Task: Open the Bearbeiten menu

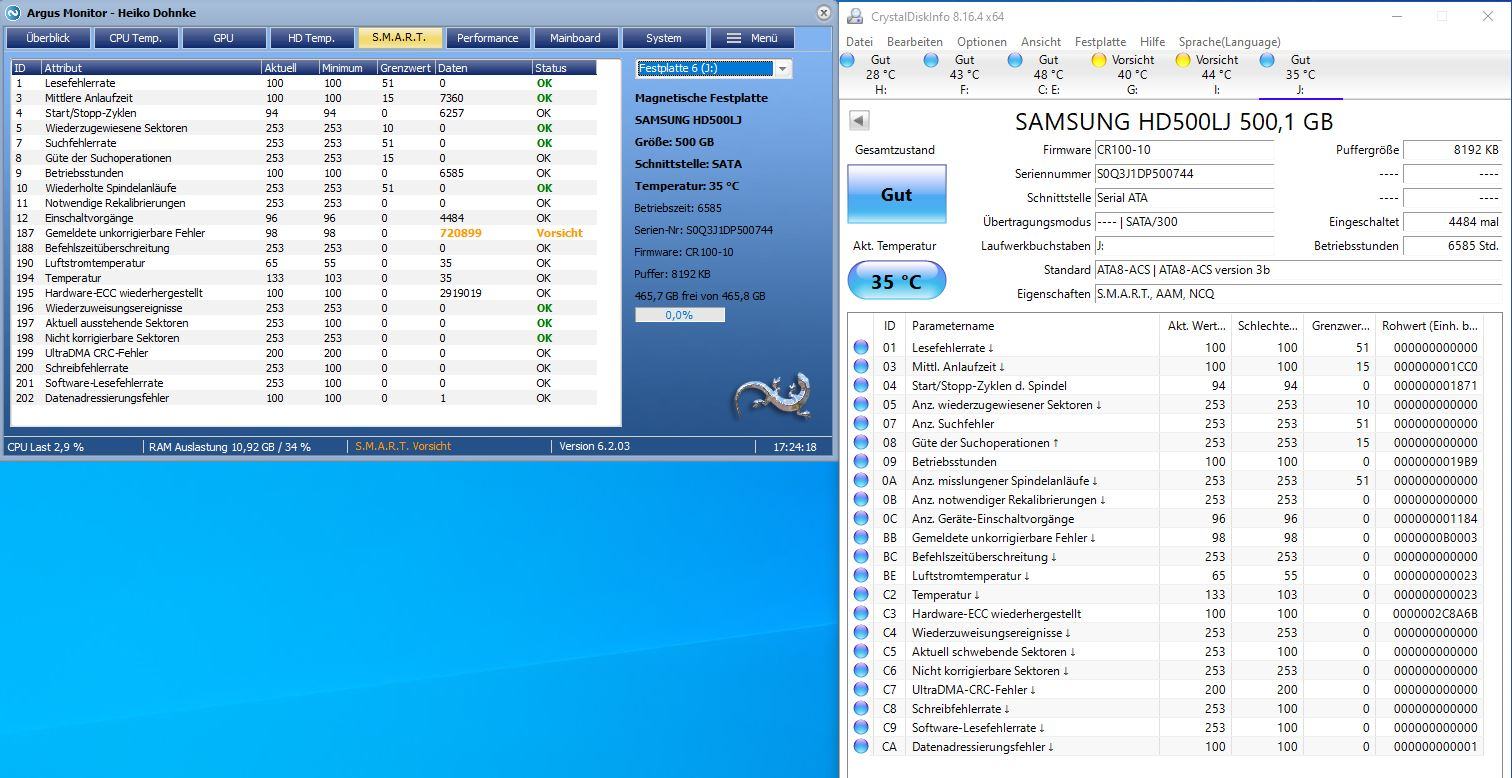Action: pos(915,42)
